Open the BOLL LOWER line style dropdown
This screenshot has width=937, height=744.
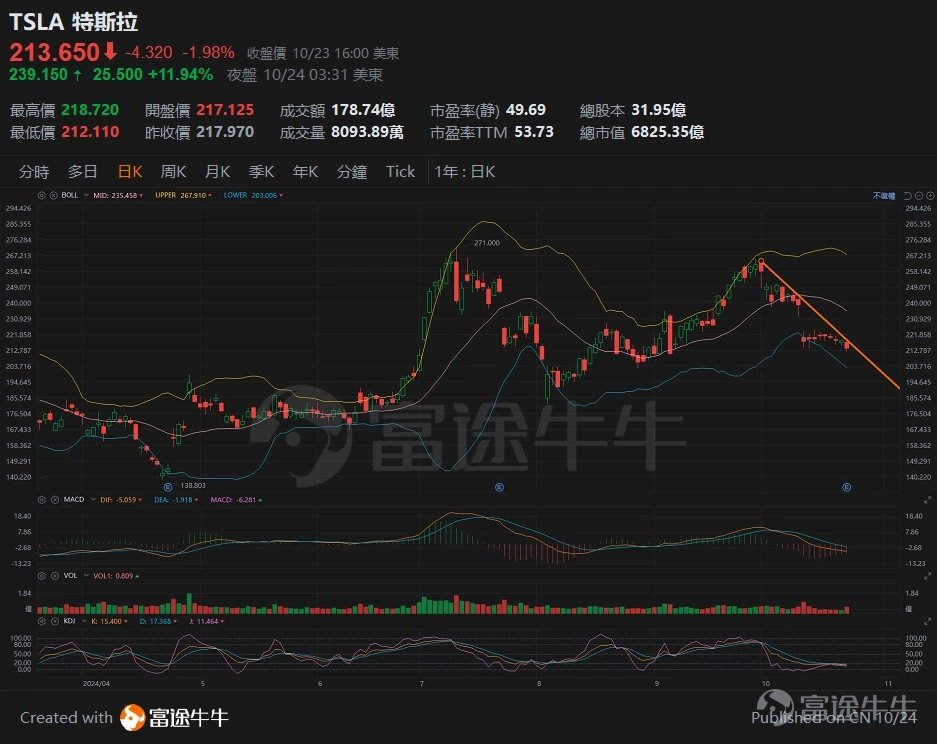coord(281,196)
